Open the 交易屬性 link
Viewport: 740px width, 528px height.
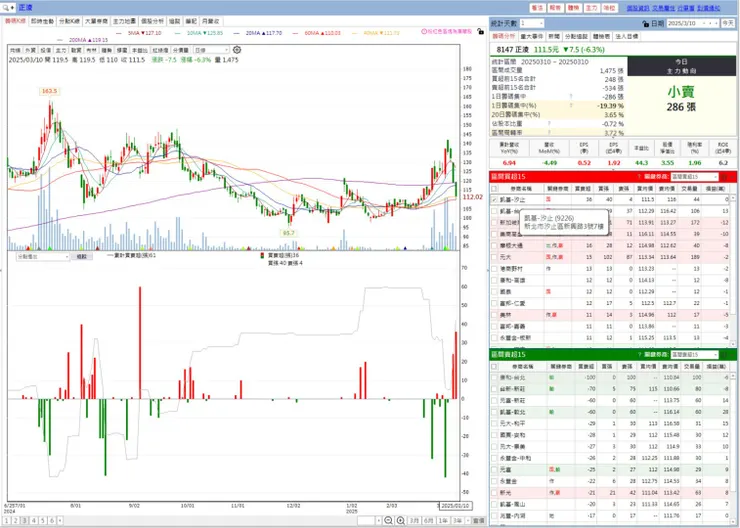(x=663, y=8)
